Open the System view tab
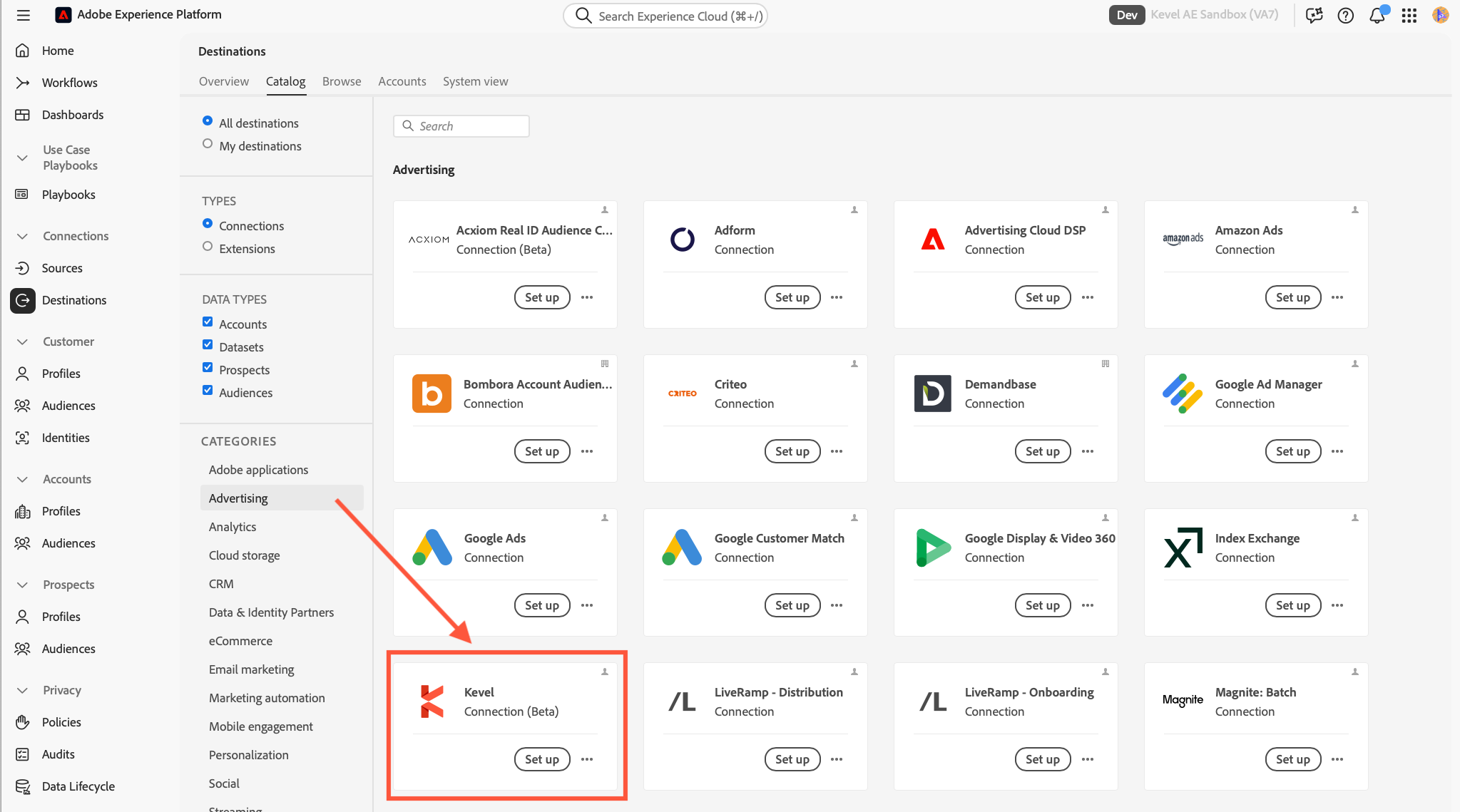The height and width of the screenshot is (812, 1460). pyautogui.click(x=475, y=81)
